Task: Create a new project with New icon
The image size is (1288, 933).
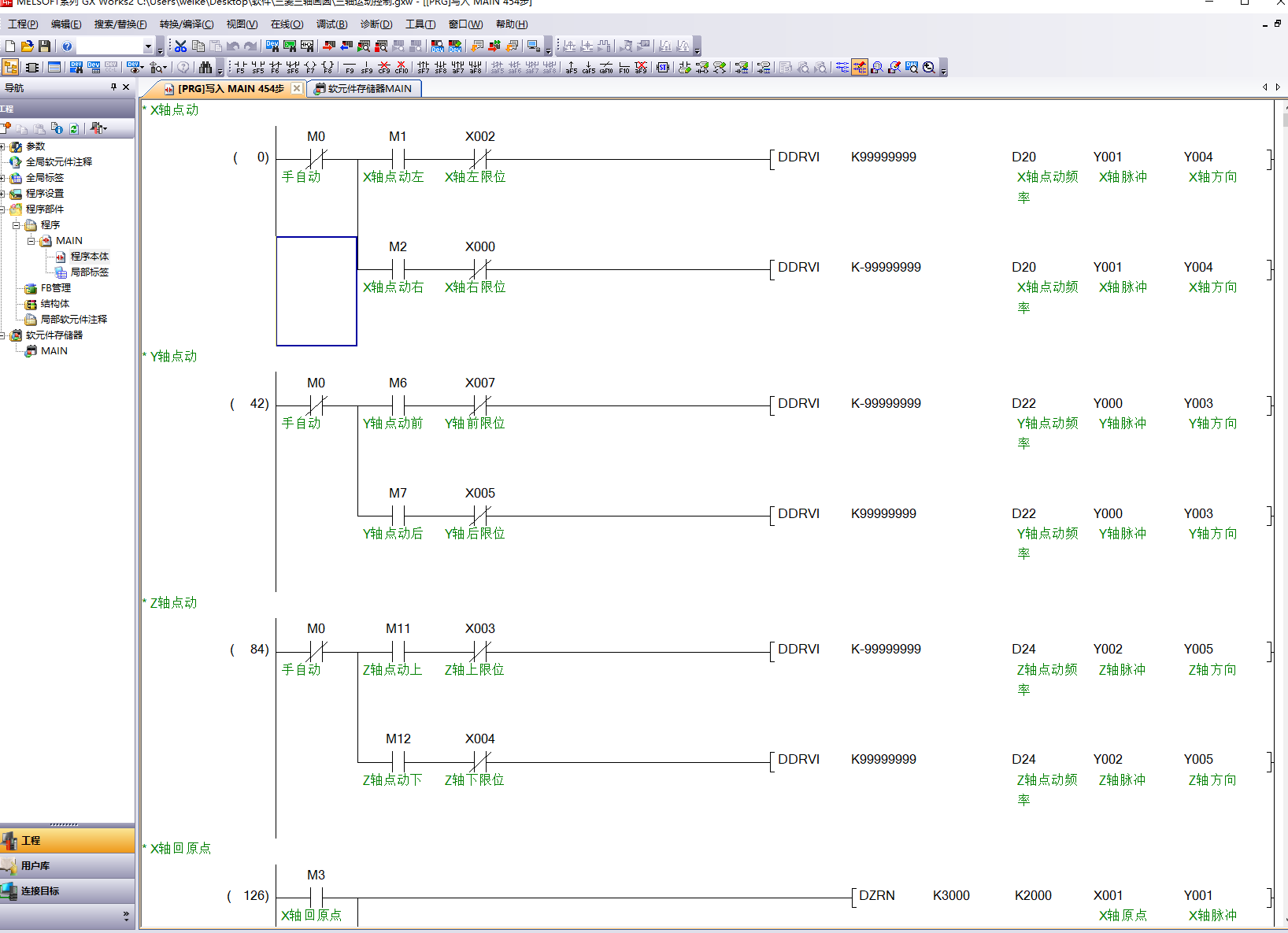Action: [x=10, y=46]
